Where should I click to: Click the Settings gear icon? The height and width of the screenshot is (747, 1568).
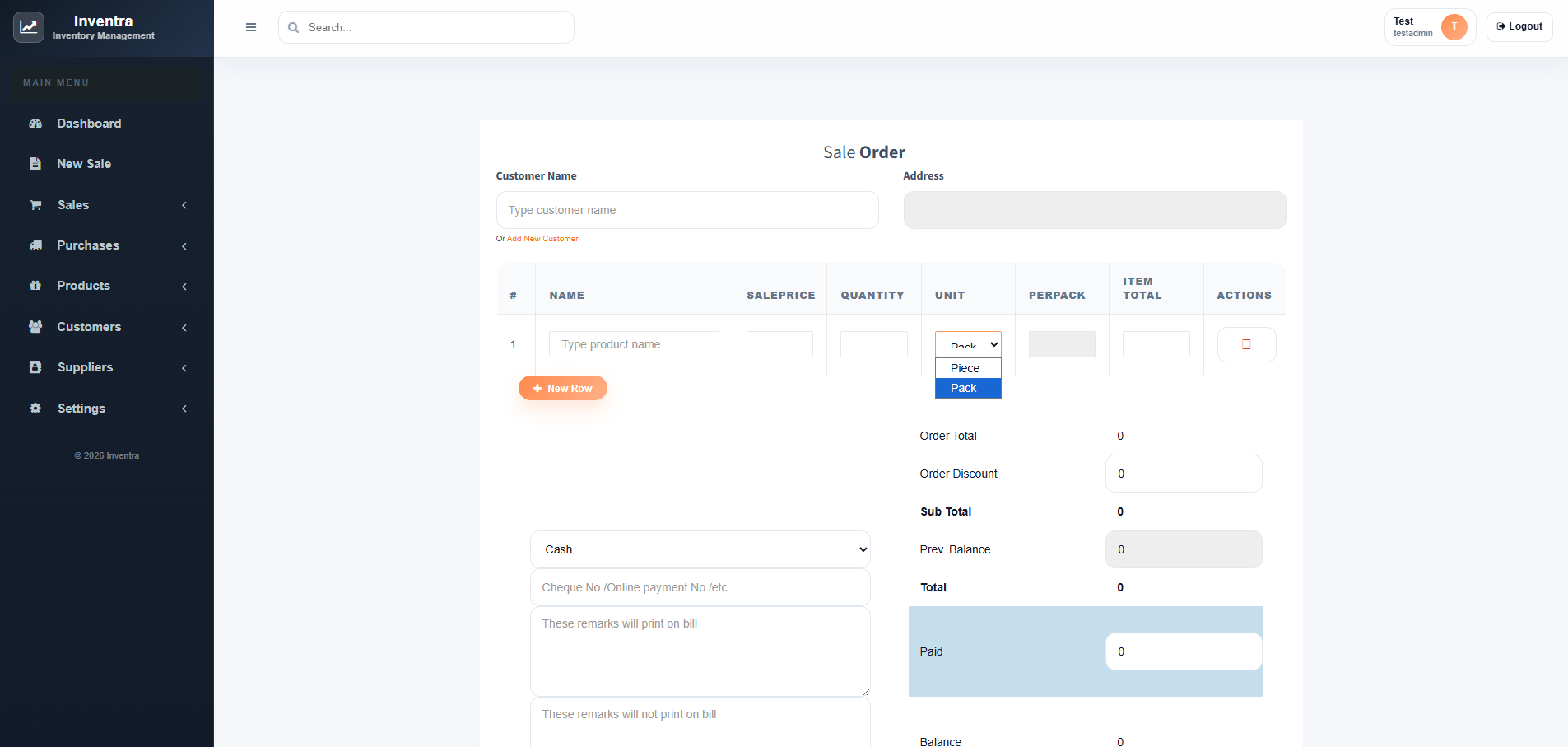click(x=35, y=409)
